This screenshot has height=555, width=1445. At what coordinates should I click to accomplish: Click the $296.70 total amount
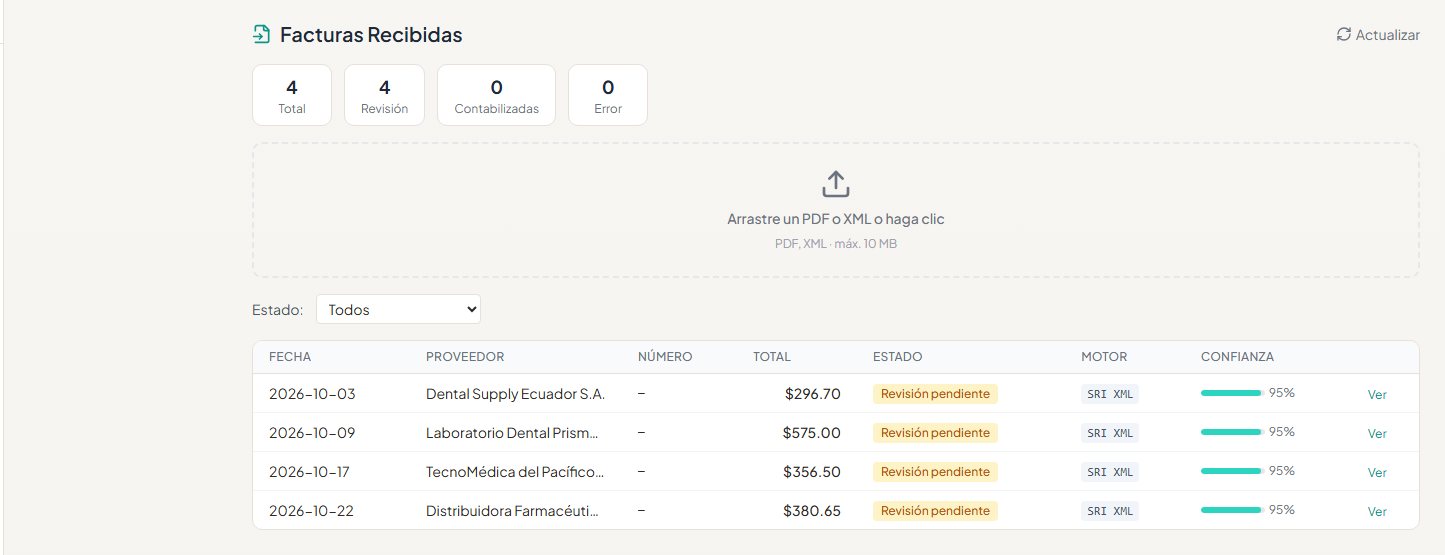tap(813, 394)
